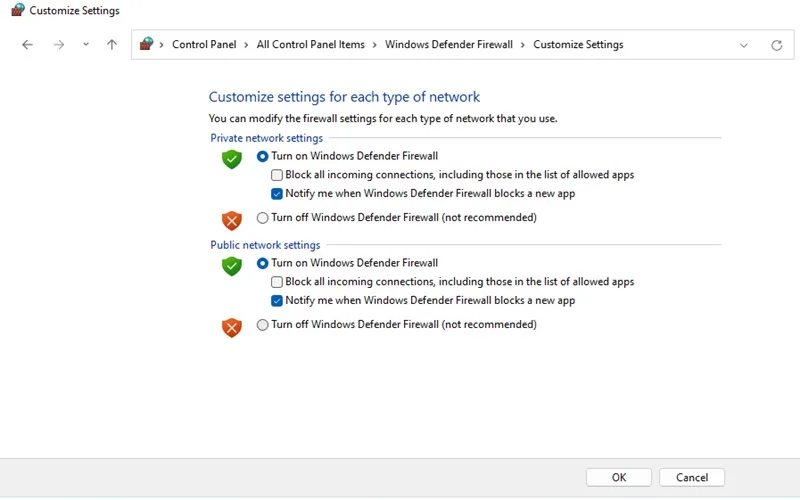This screenshot has width=800, height=500.
Task: Go back using the left arrow
Action: (x=28, y=45)
